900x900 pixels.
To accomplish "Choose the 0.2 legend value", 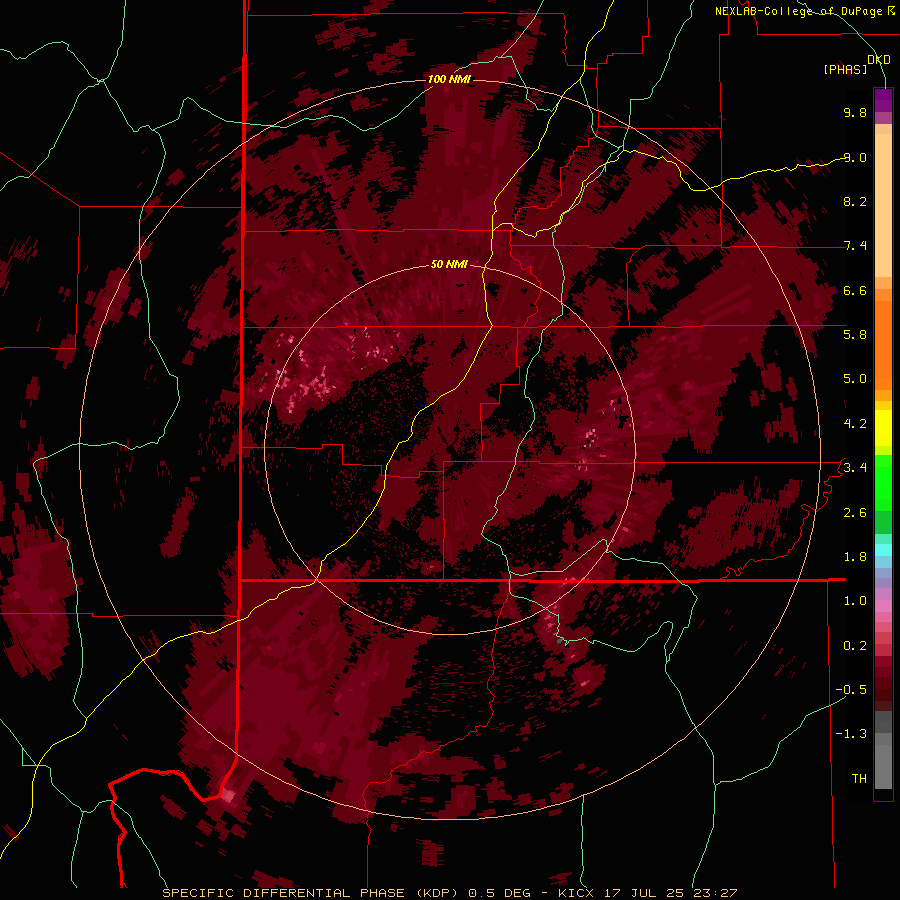I will tap(855, 646).
